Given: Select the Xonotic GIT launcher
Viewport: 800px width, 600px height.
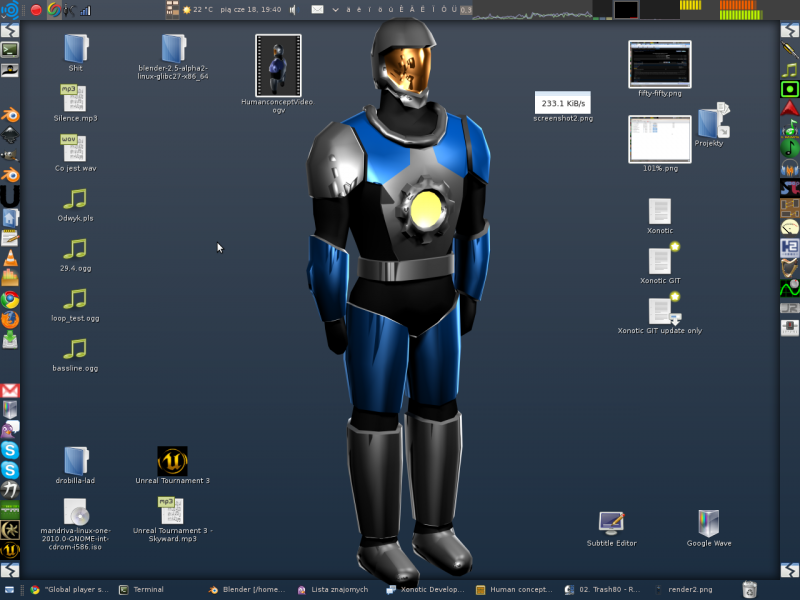Looking at the screenshot, I should [x=660, y=263].
